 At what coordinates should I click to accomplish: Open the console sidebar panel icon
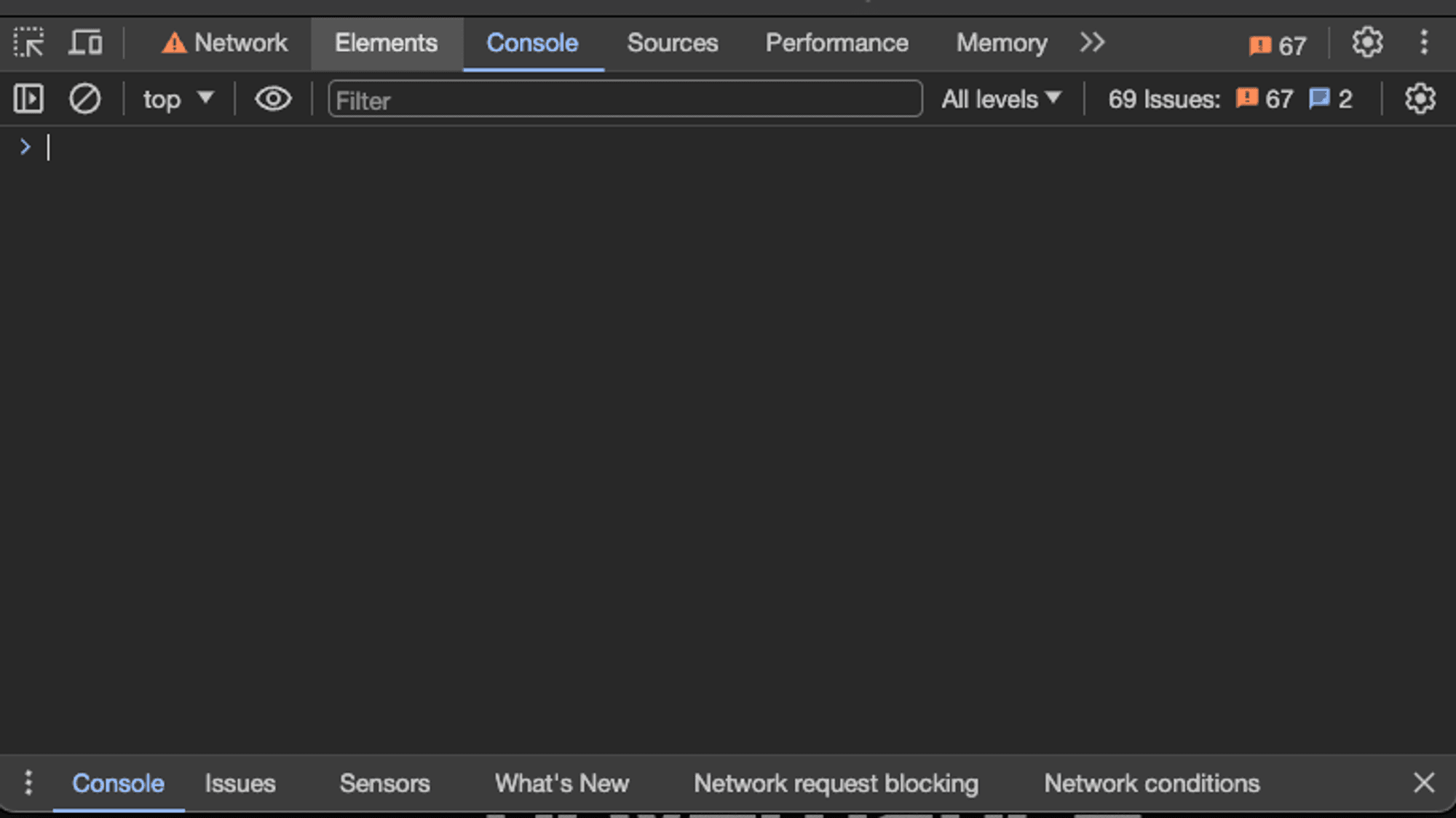click(x=28, y=99)
